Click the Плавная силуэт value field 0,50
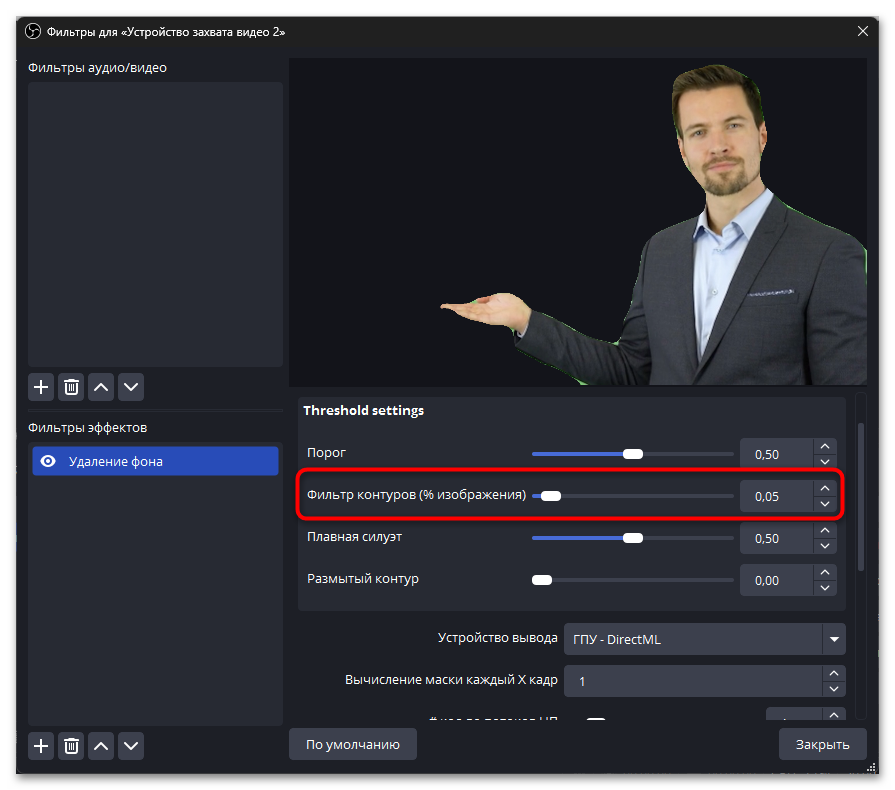 776,539
